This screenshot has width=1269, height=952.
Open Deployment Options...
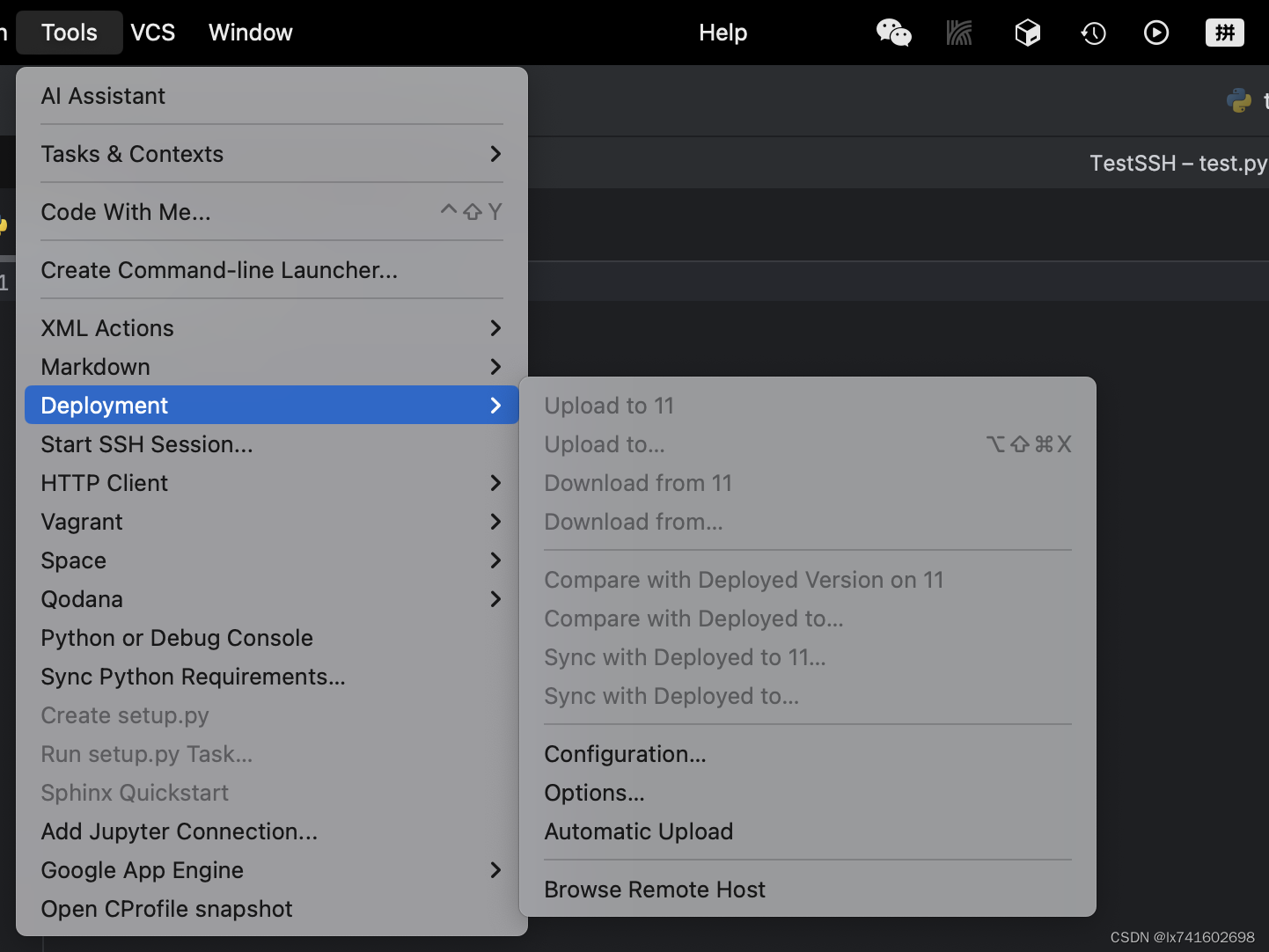click(808, 793)
